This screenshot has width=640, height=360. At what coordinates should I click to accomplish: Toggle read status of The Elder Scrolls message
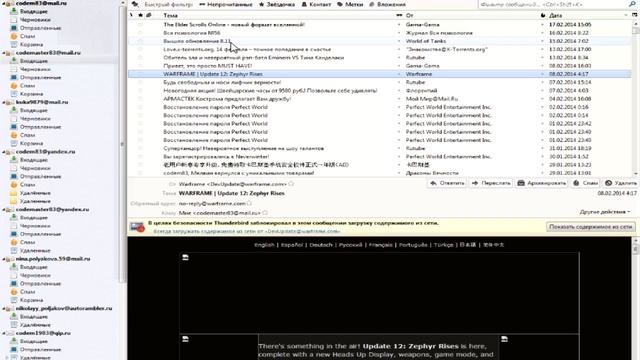399,24
